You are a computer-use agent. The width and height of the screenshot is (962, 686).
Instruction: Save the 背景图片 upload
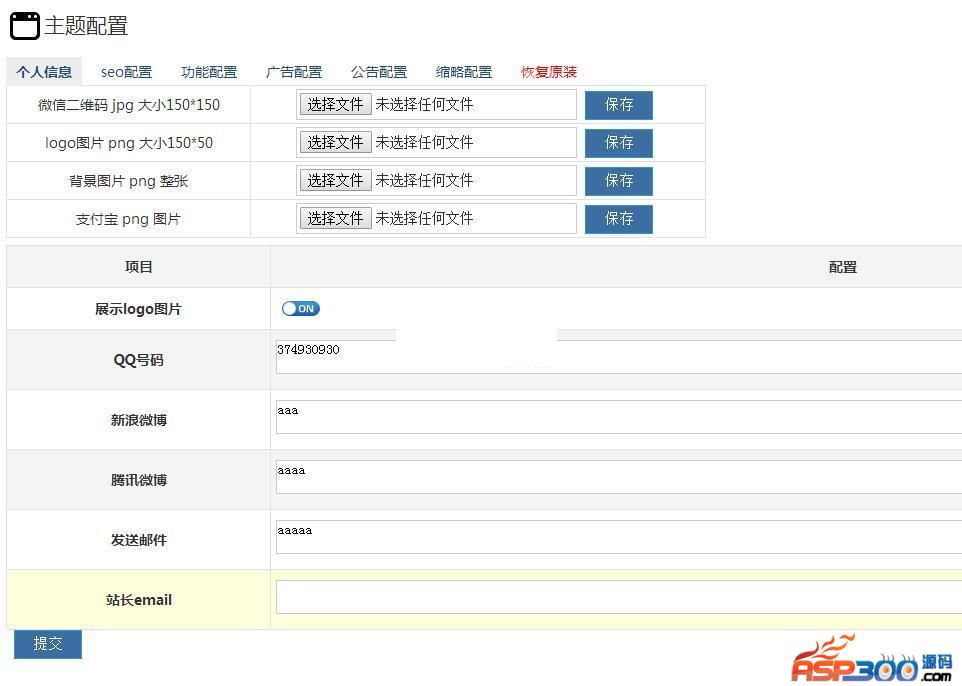click(x=618, y=181)
